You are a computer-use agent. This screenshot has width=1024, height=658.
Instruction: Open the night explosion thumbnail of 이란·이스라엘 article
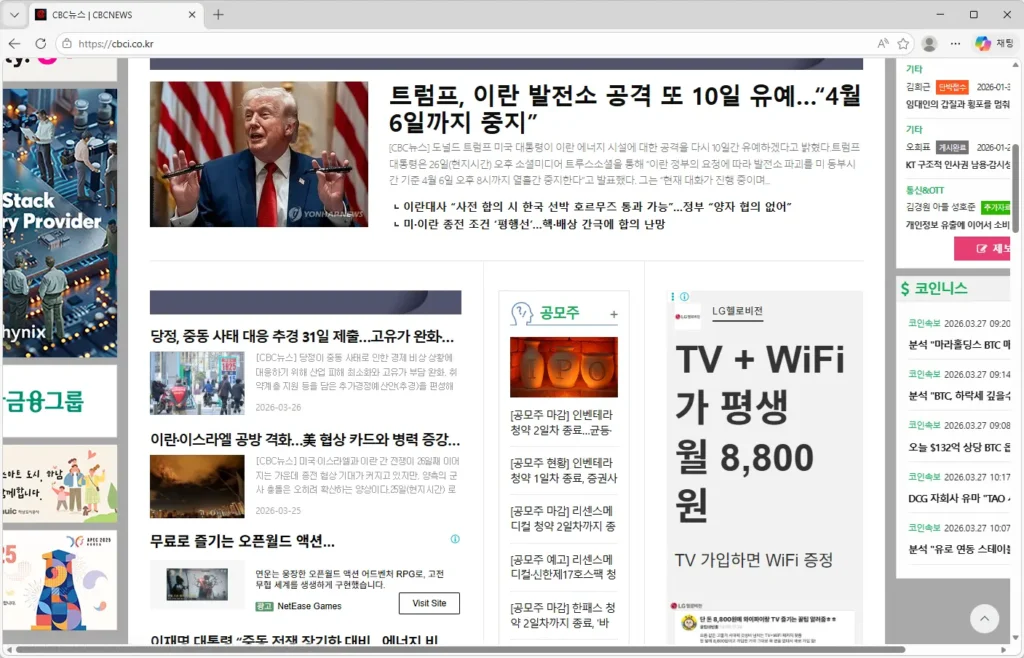[x=197, y=486]
